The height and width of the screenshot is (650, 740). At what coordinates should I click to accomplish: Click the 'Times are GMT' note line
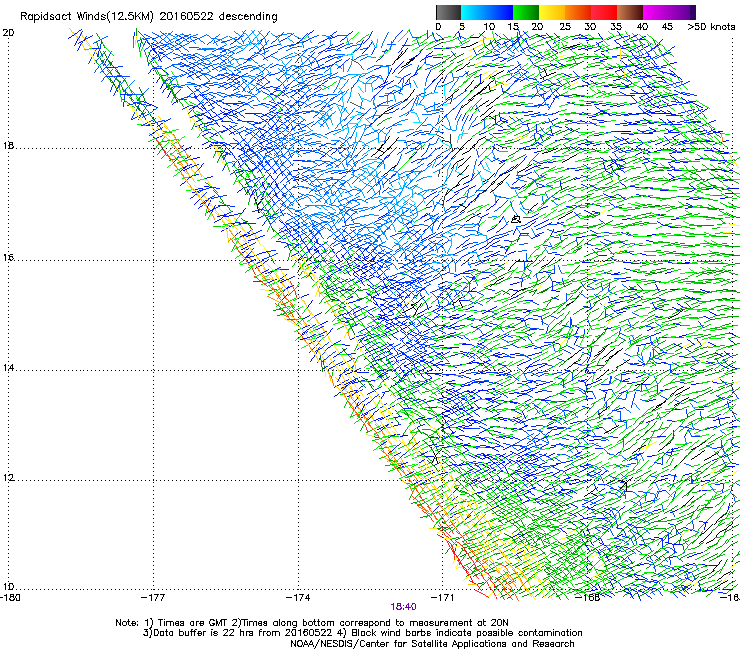[x=311, y=623]
